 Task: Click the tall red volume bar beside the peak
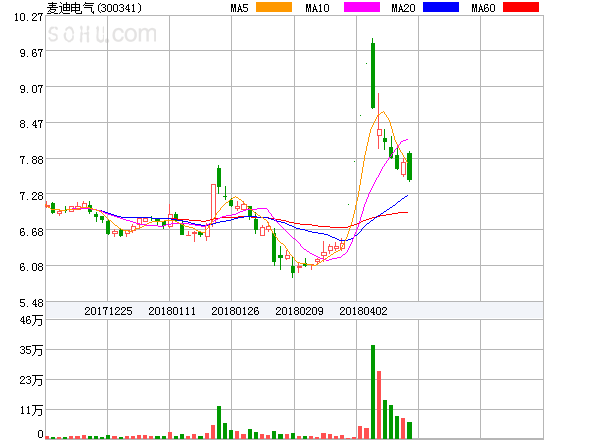click(379, 405)
